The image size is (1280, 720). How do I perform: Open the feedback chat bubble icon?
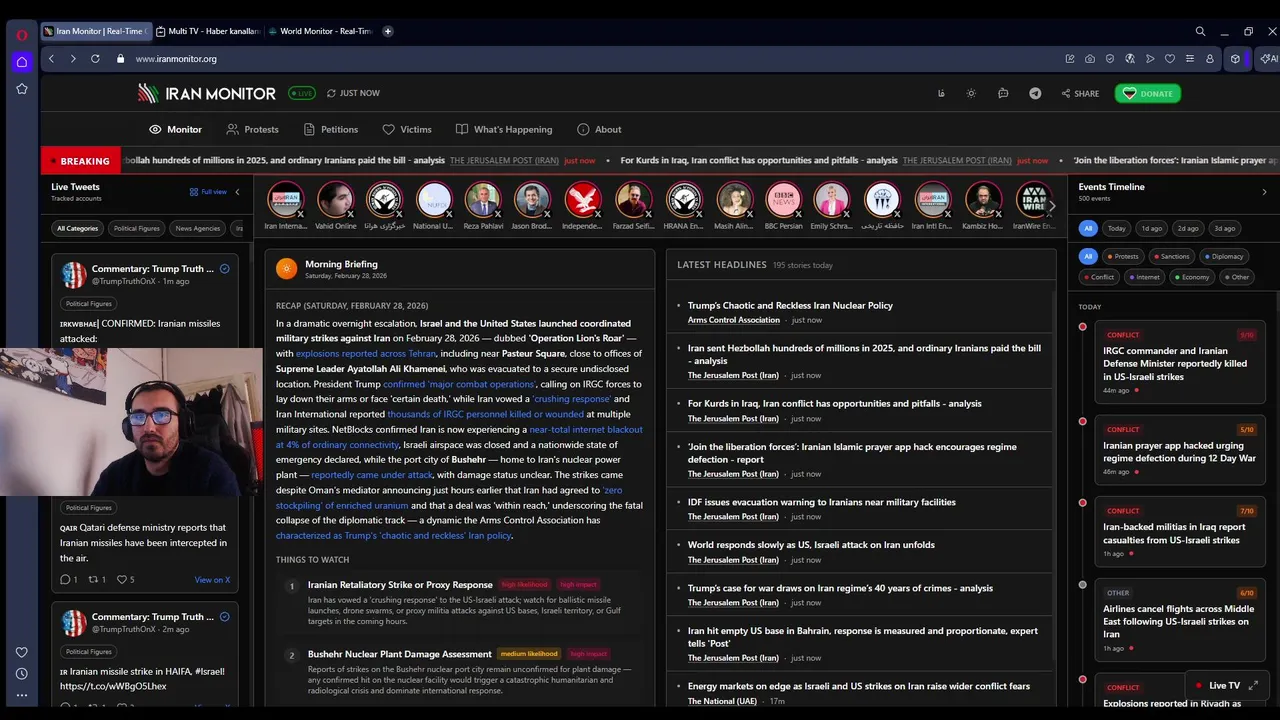click(1003, 93)
